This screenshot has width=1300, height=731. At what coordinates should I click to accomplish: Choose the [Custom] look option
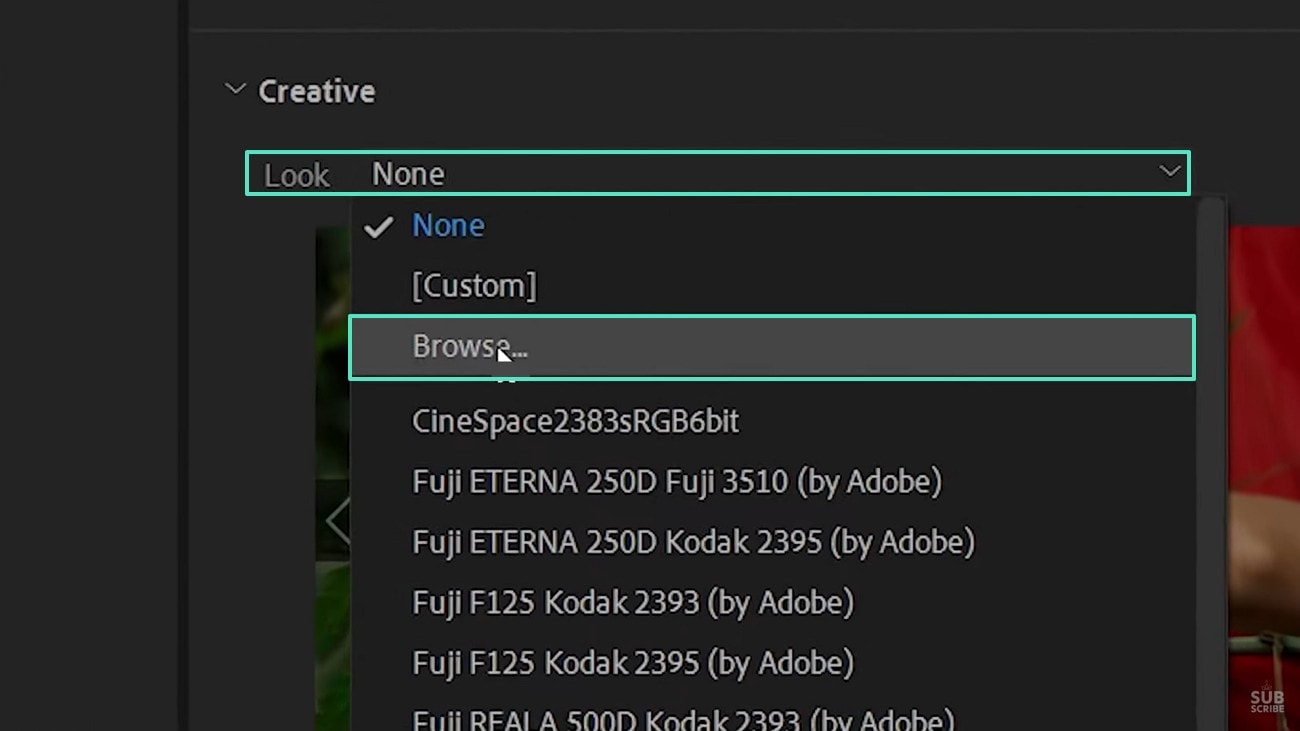474,286
